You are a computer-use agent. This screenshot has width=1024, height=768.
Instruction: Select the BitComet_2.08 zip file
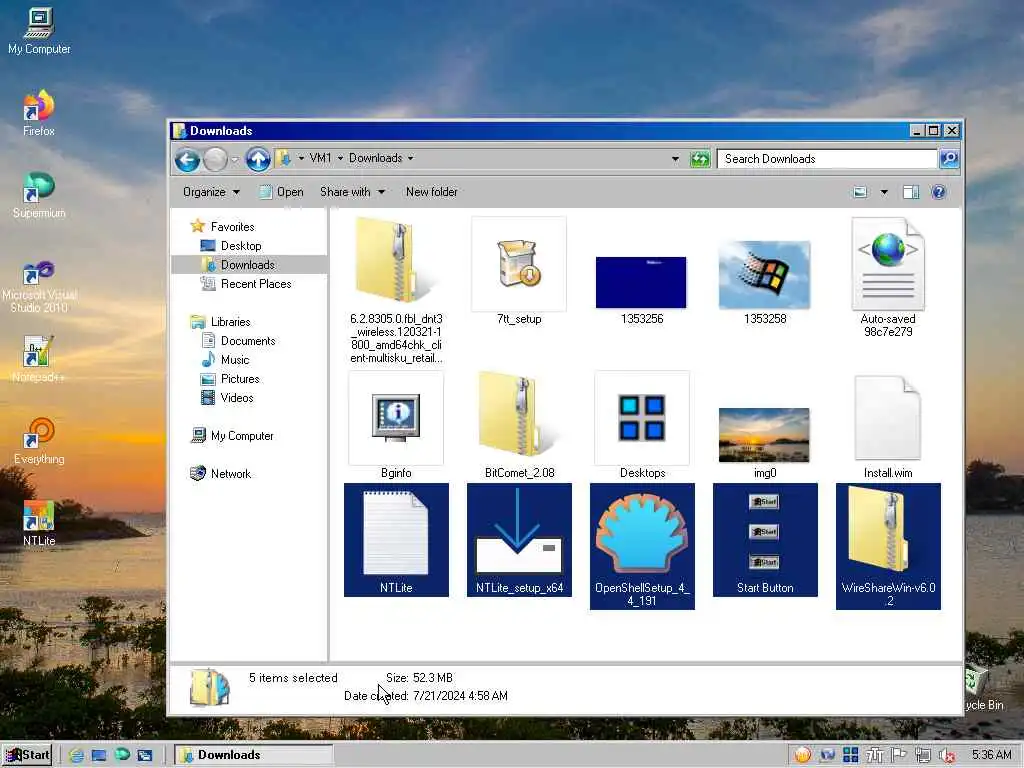[519, 425]
